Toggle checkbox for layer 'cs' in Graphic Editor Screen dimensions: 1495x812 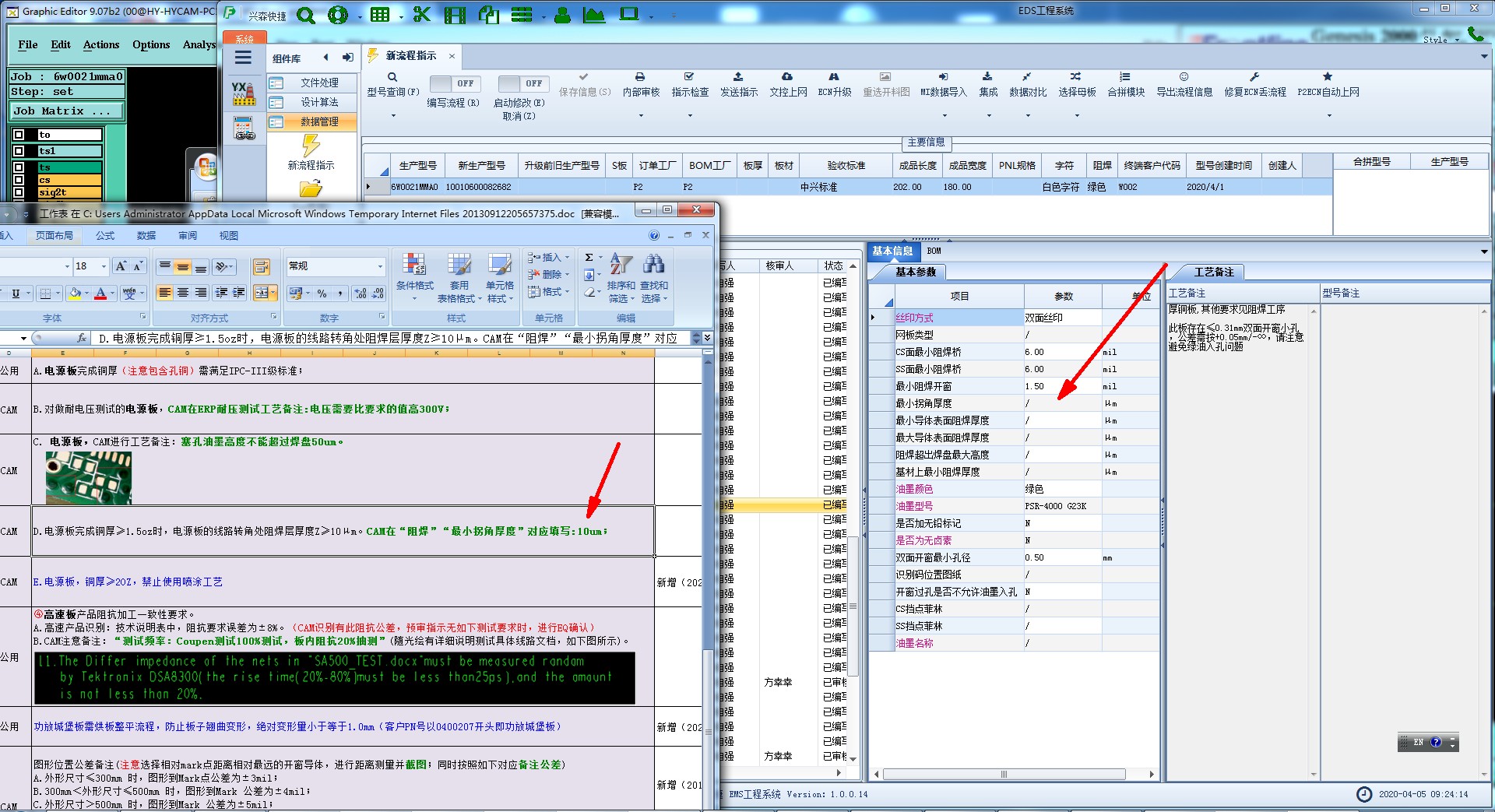[19, 180]
